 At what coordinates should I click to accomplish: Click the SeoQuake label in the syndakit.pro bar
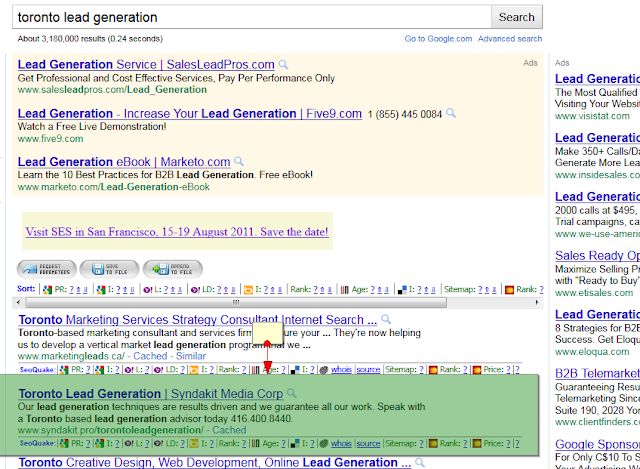click(x=37, y=444)
